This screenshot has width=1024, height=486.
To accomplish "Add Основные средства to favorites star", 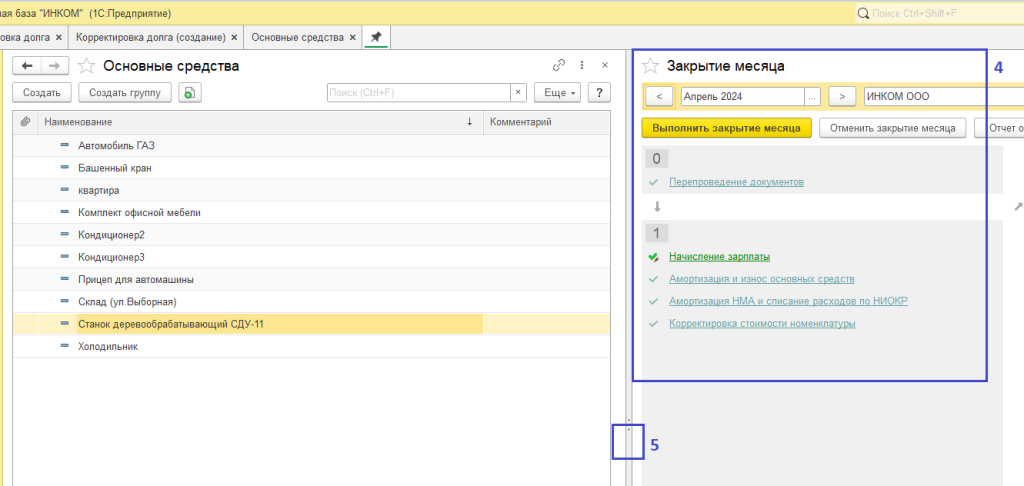I will (x=87, y=66).
